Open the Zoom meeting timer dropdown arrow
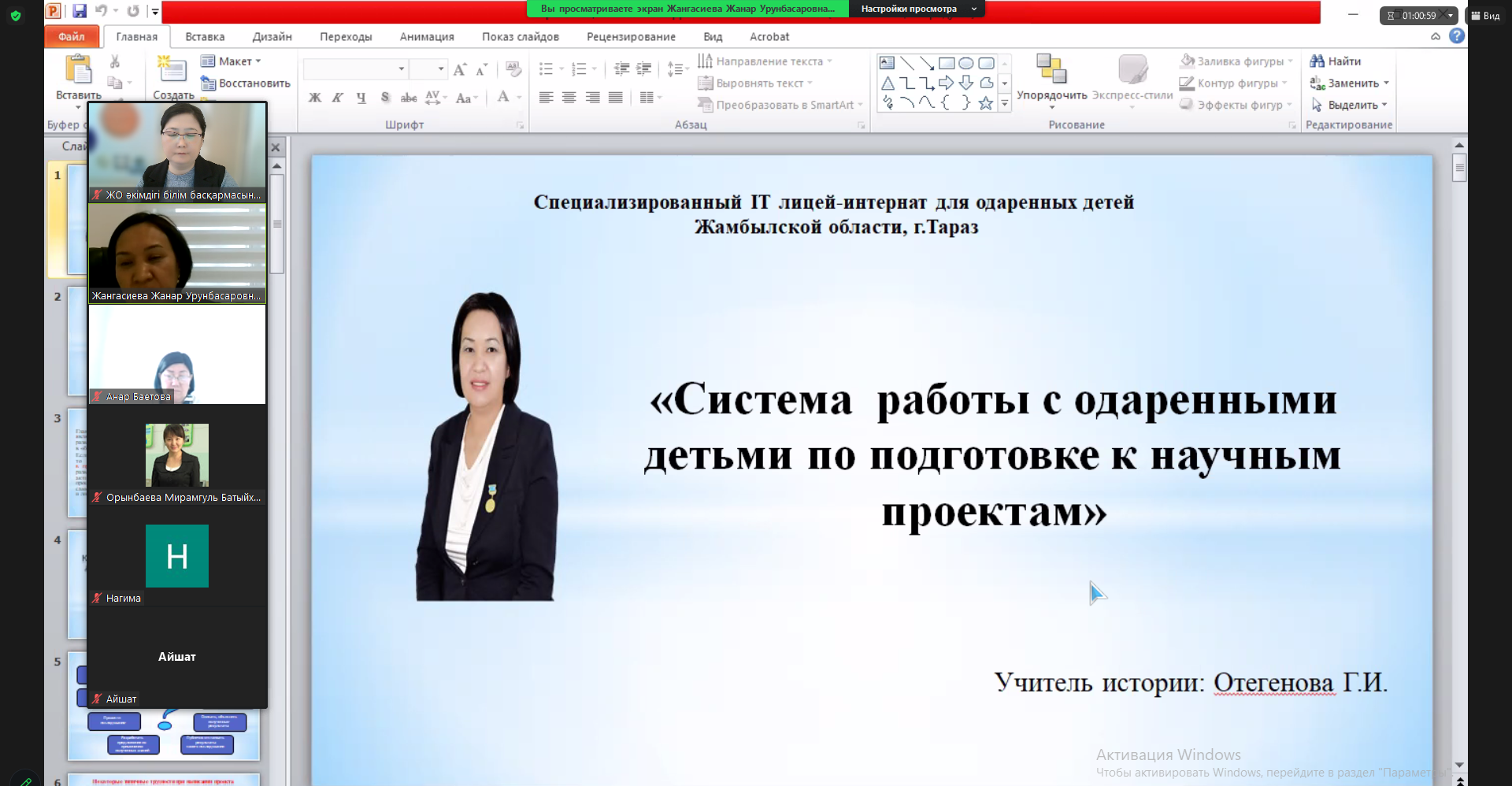This screenshot has height=786, width=1512. pos(1451,16)
